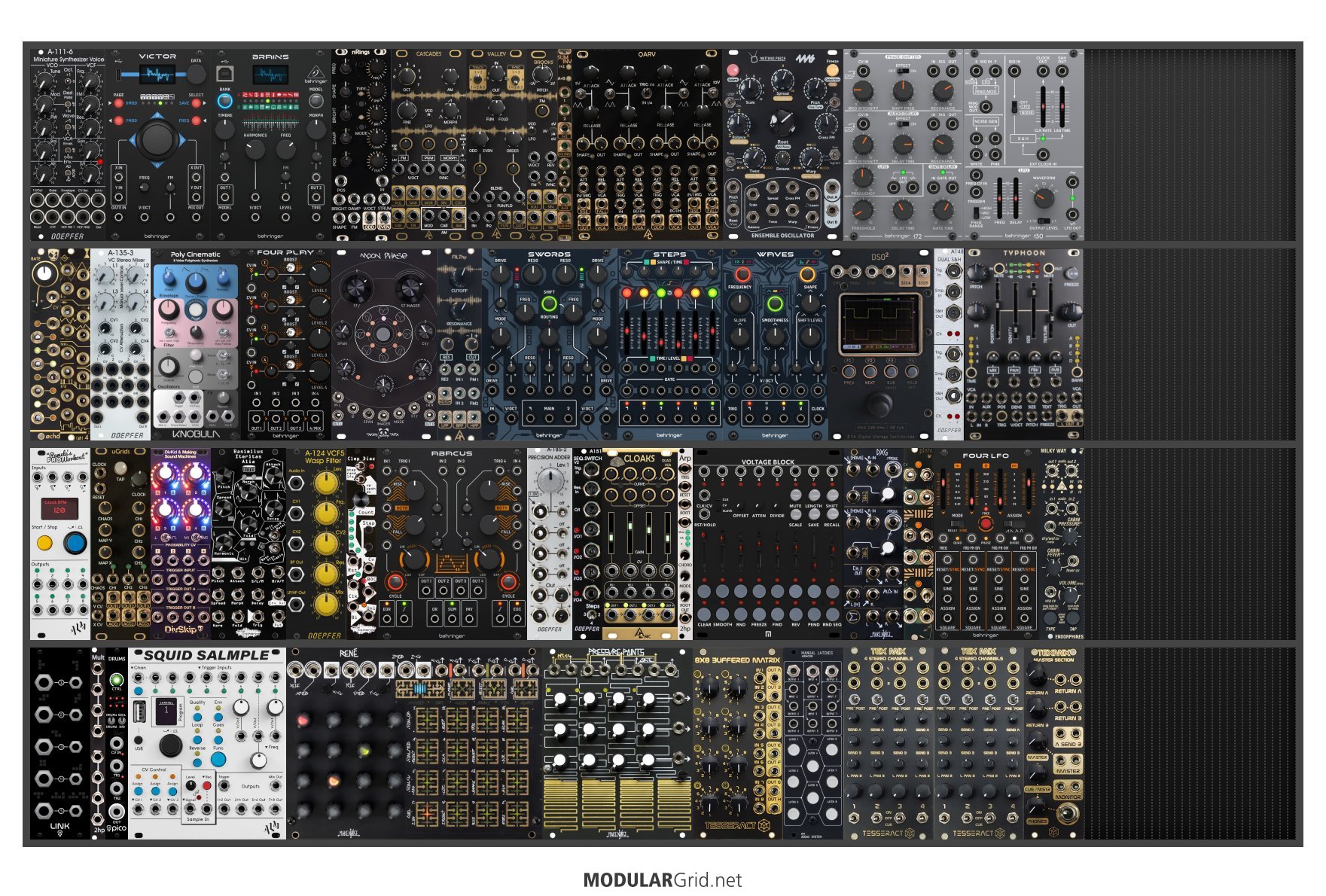Image resolution: width=1326 pixels, height=896 pixels.
Task: Select the Typhoon module
Action: point(1024,345)
